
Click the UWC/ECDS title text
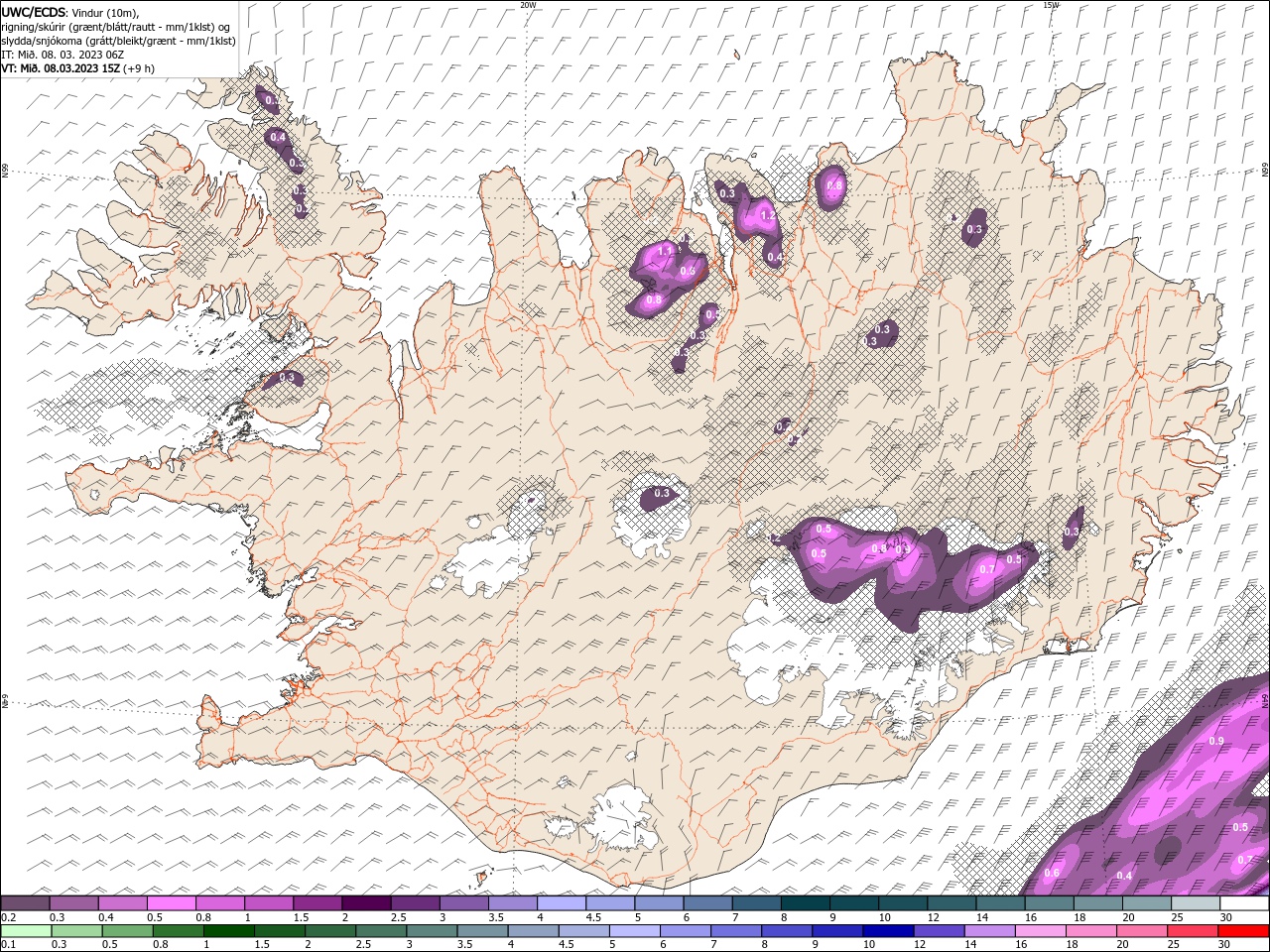pos(35,11)
